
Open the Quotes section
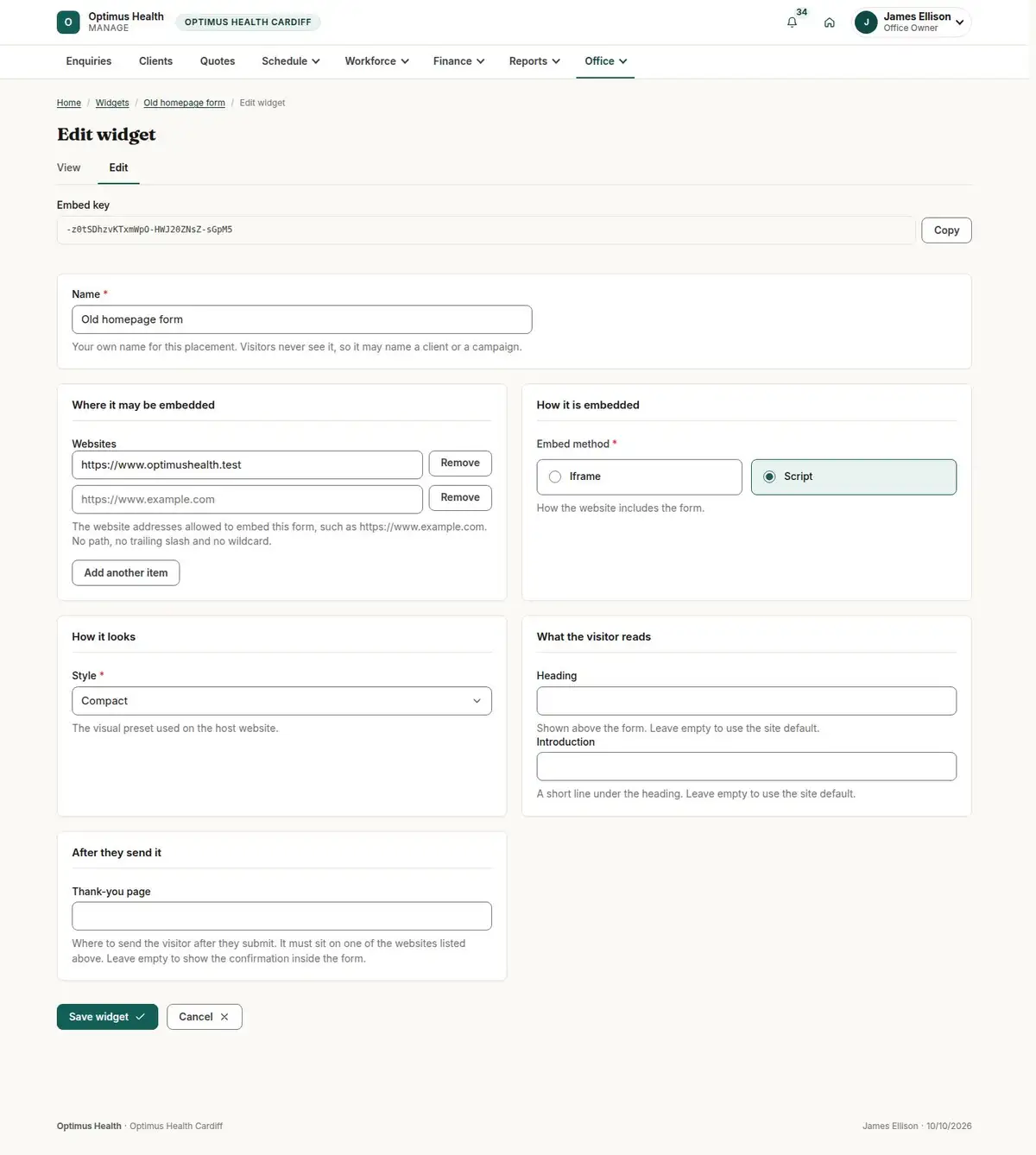point(218,61)
